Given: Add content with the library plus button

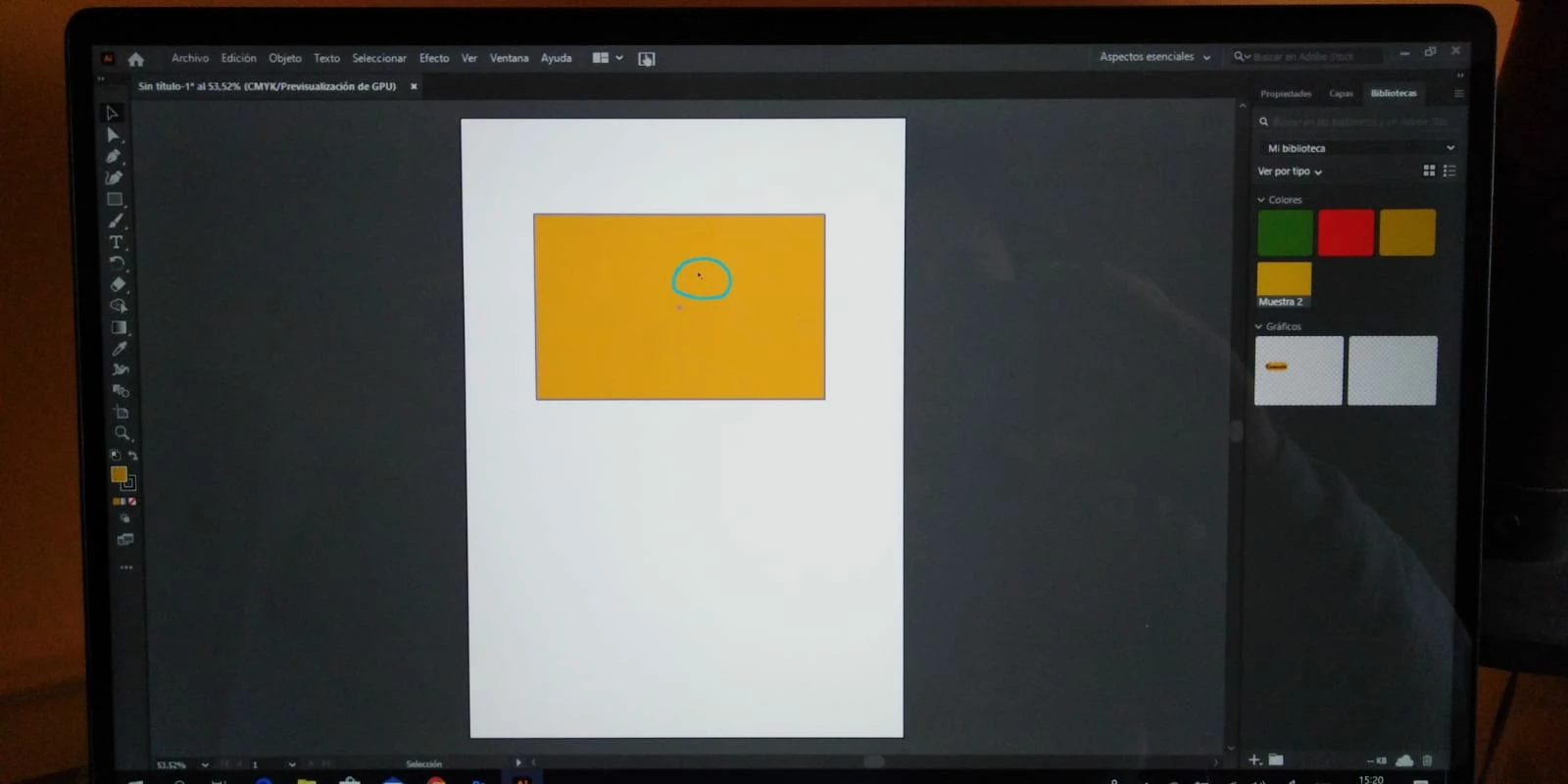Looking at the screenshot, I should coord(1254,759).
